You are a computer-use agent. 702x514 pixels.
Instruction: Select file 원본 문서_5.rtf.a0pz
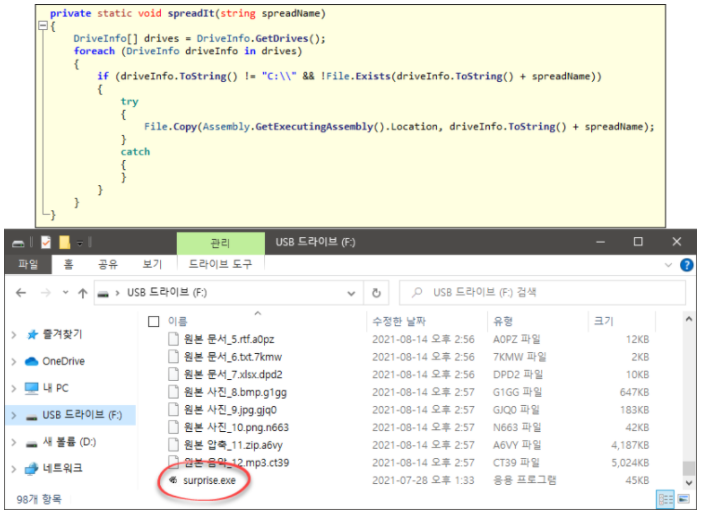point(229,339)
